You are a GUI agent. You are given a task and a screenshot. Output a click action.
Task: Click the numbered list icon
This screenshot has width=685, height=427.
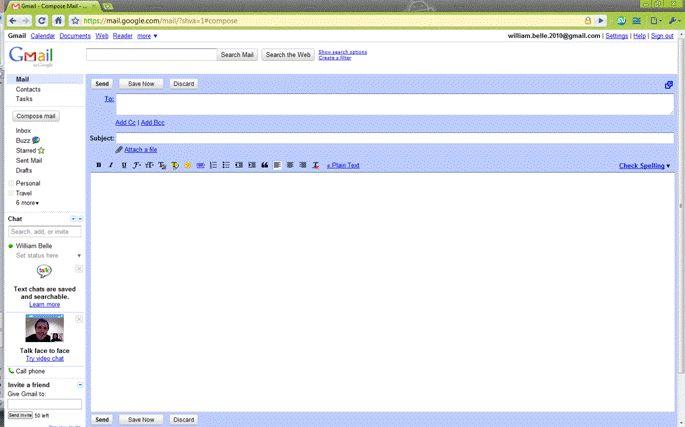point(213,165)
